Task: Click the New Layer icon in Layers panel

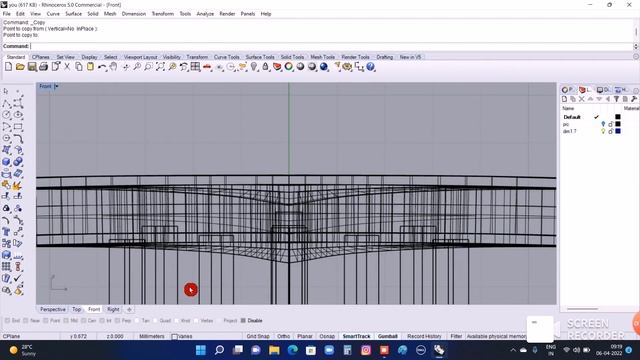Action: (564, 99)
